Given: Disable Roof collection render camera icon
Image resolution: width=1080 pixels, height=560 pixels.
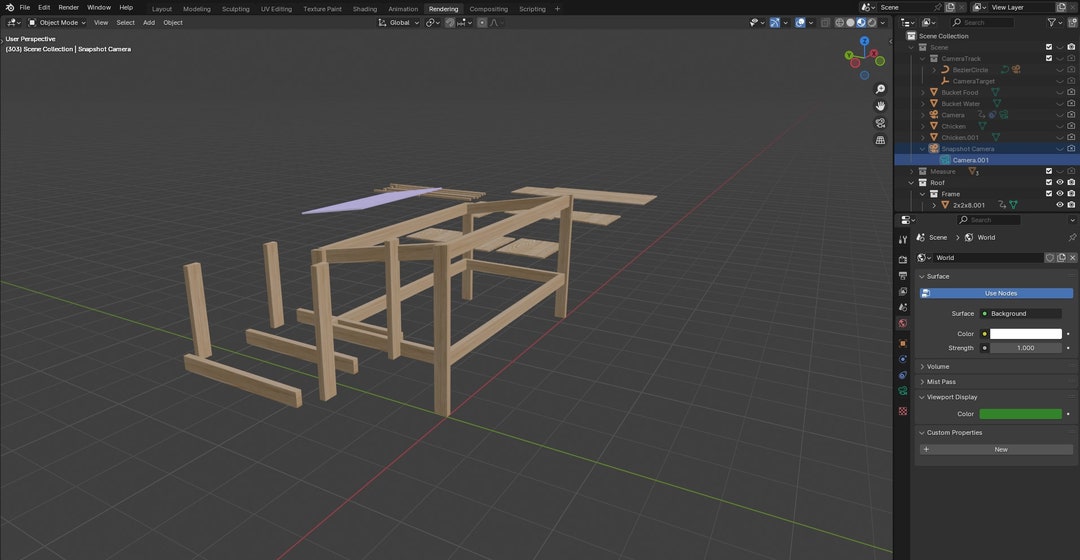Looking at the screenshot, I should point(1071,183).
